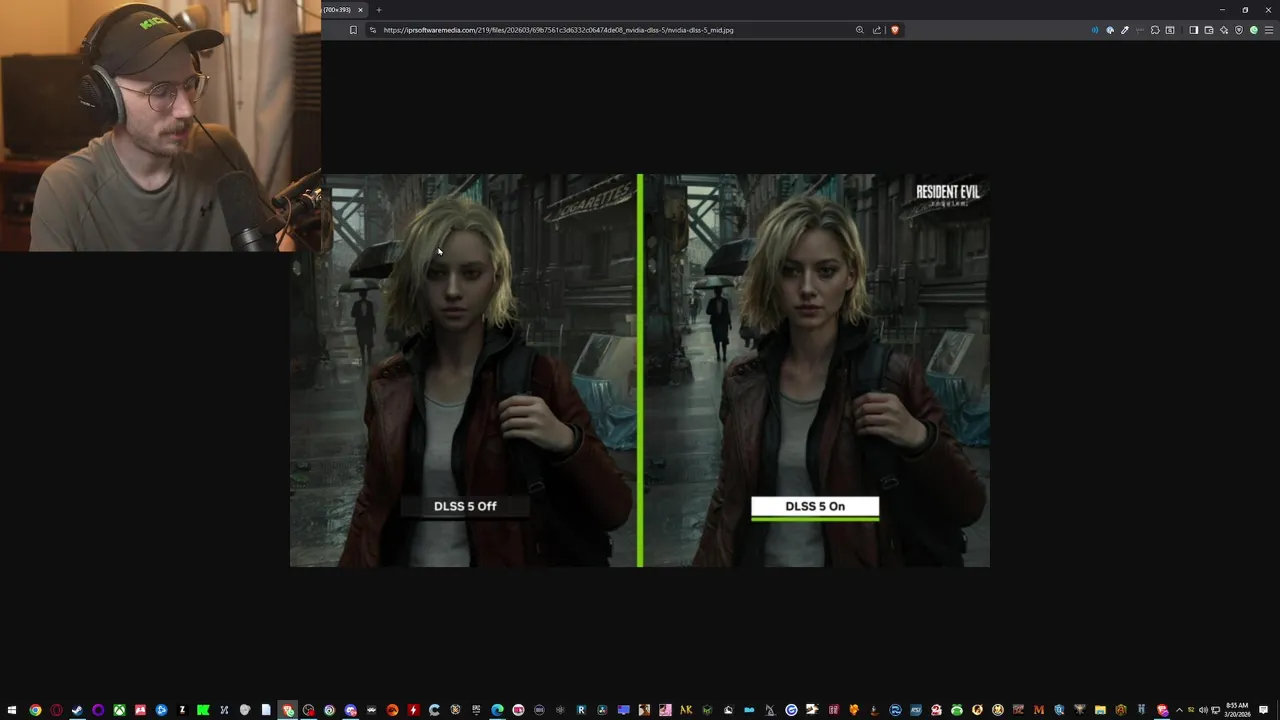Open Opera GX from the taskbar
The image size is (1280, 720).
click(x=56, y=710)
